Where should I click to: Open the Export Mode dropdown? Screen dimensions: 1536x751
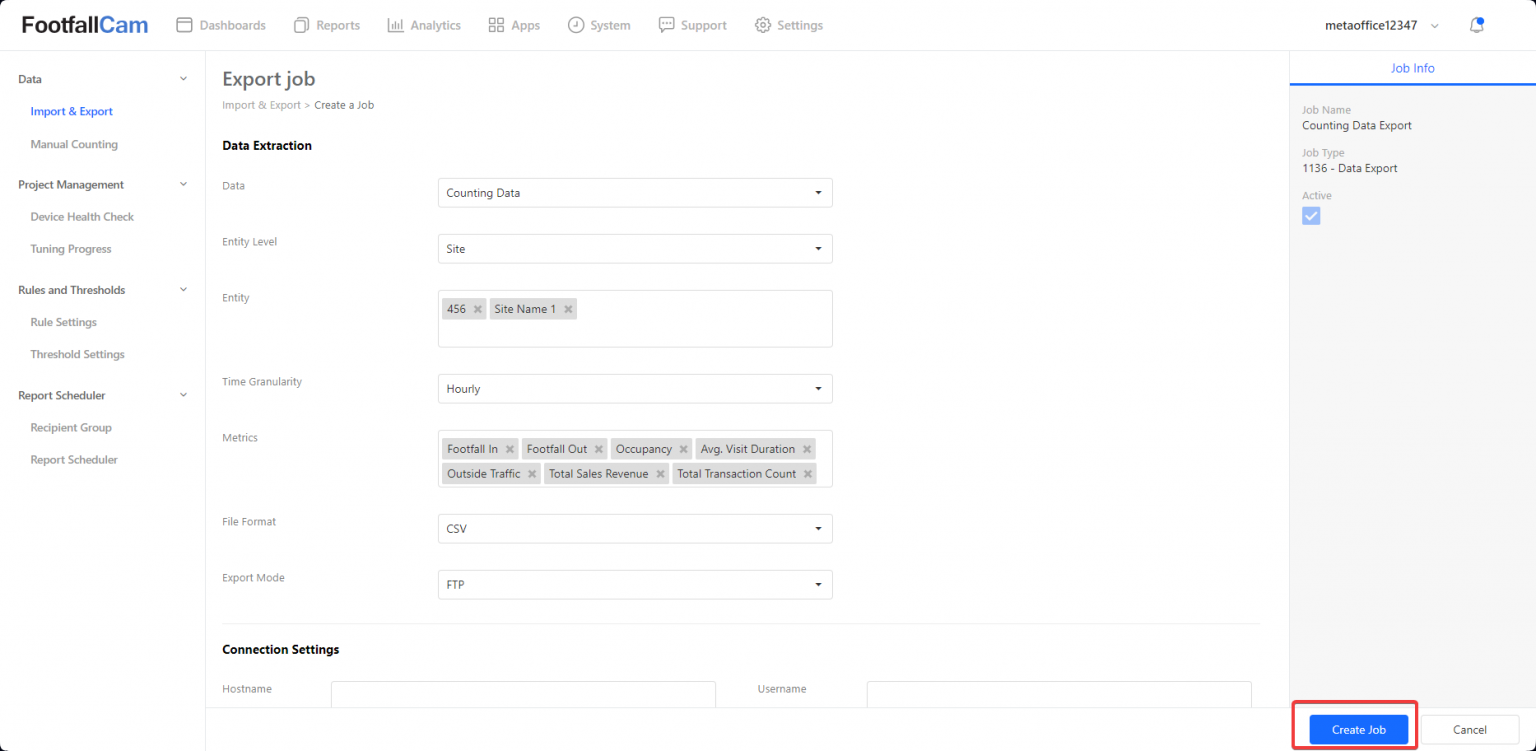coord(635,584)
